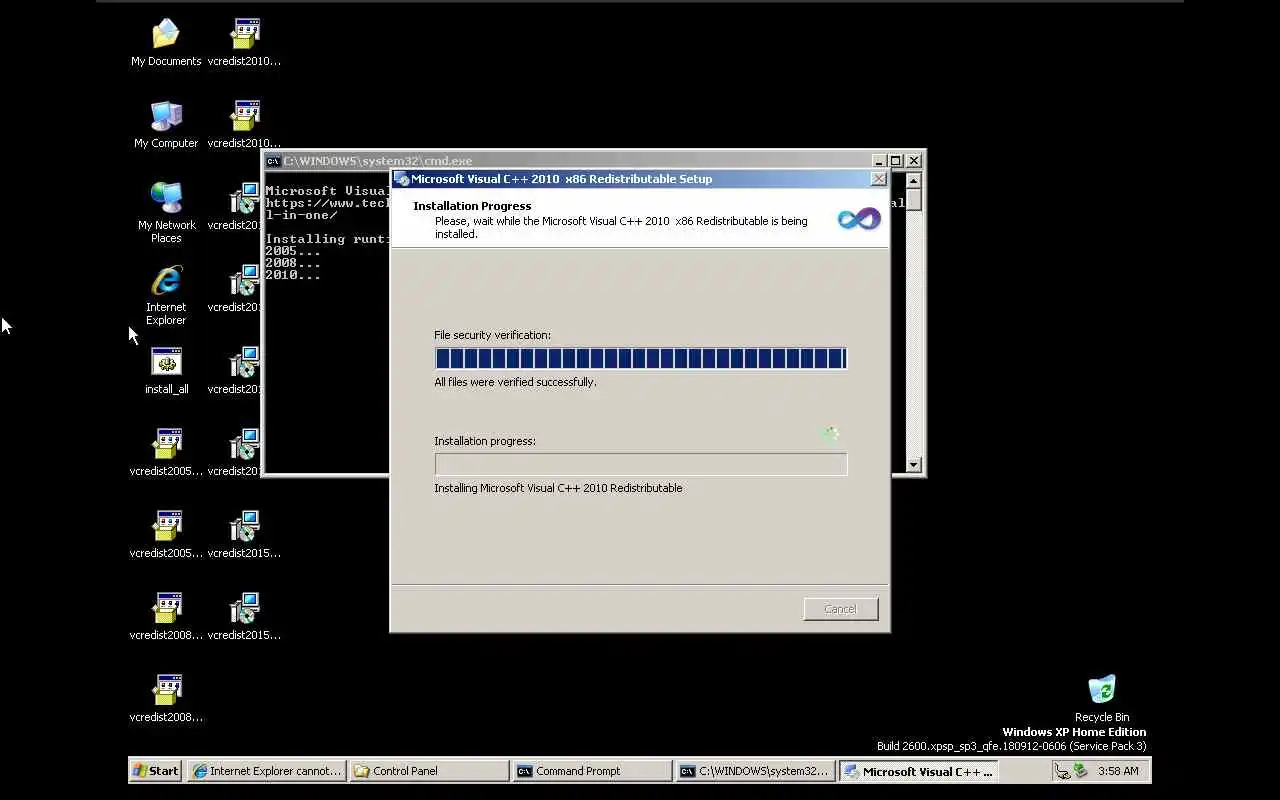The image size is (1280, 800).
Task: Switch to C:\WINDOWS\system32 taskbar button
Action: 755,771
